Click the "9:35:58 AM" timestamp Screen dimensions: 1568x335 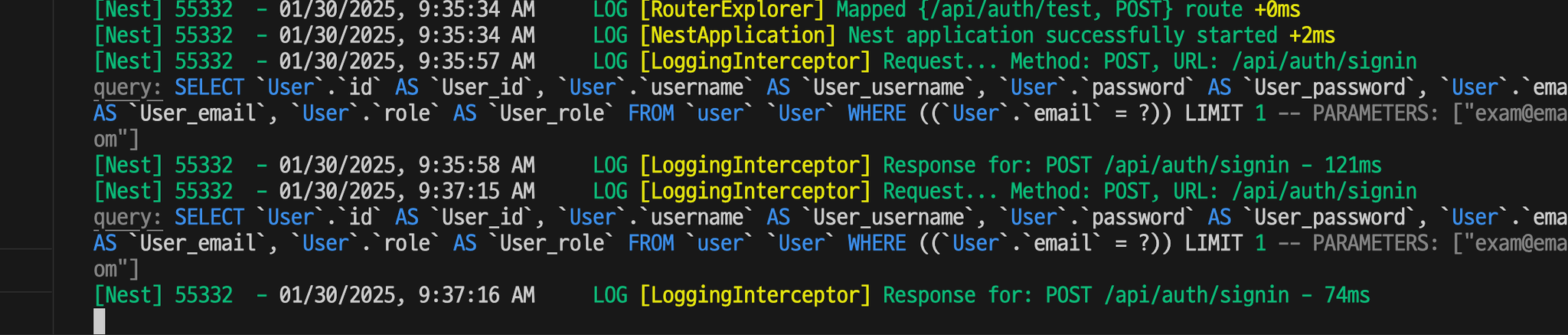pyautogui.click(x=476, y=166)
